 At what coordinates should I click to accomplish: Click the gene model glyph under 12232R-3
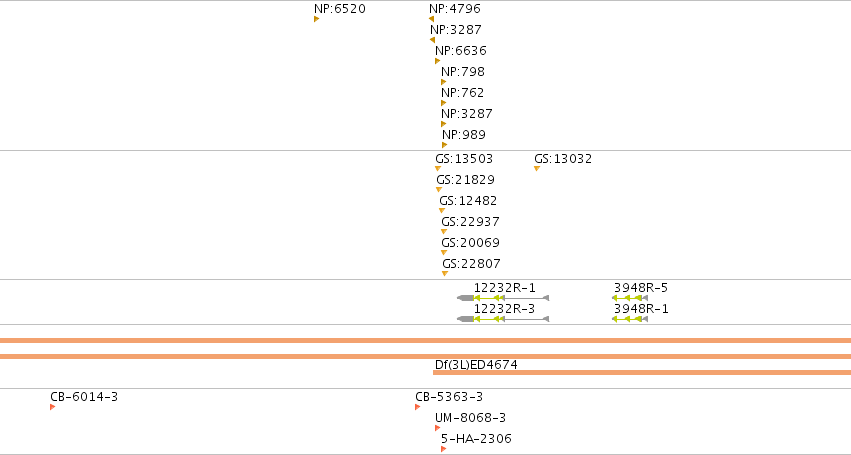coord(503,319)
